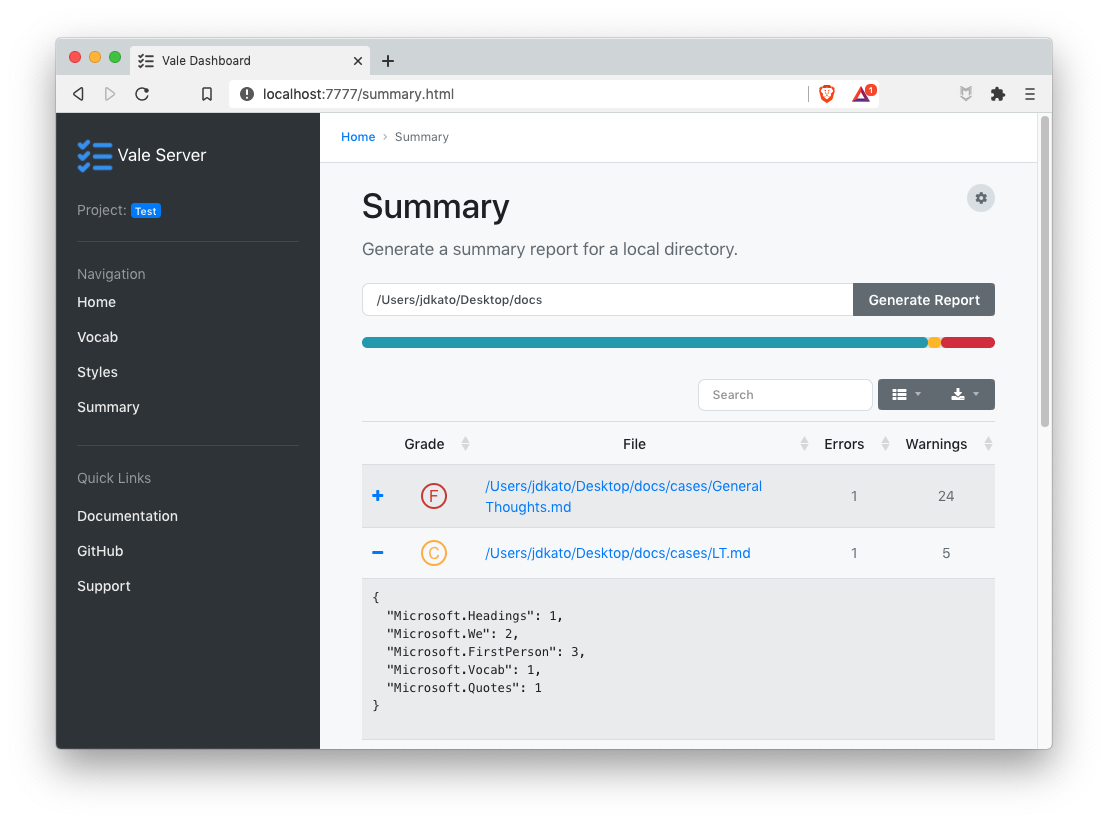Click the site info icon in address bar

tap(247, 94)
